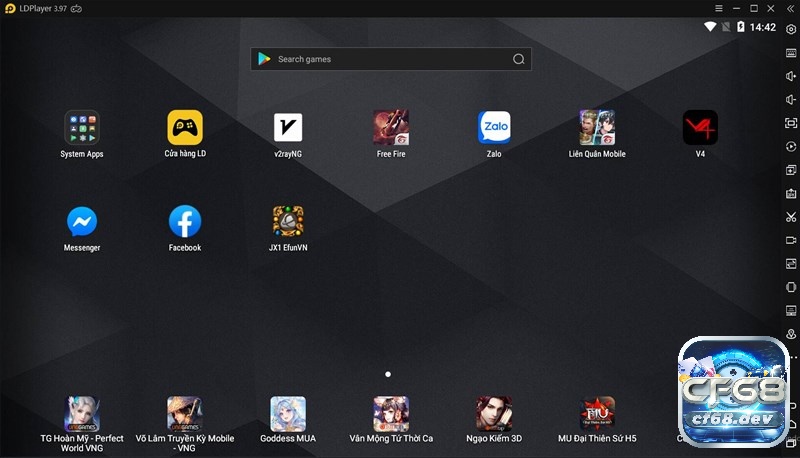The width and height of the screenshot is (800, 458).
Task: Open the Zalo app
Action: click(494, 128)
